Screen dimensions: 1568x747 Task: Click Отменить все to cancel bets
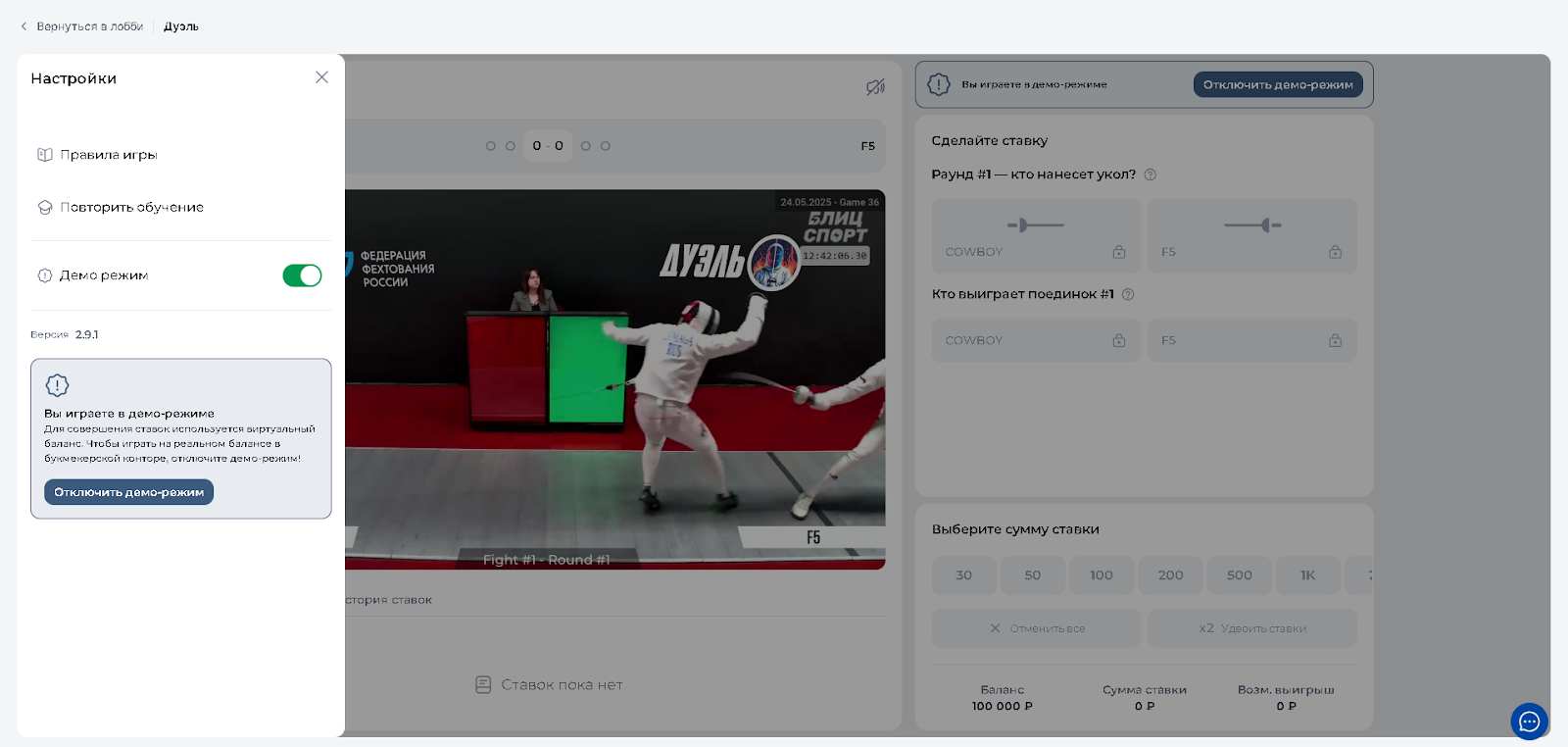coord(1036,628)
